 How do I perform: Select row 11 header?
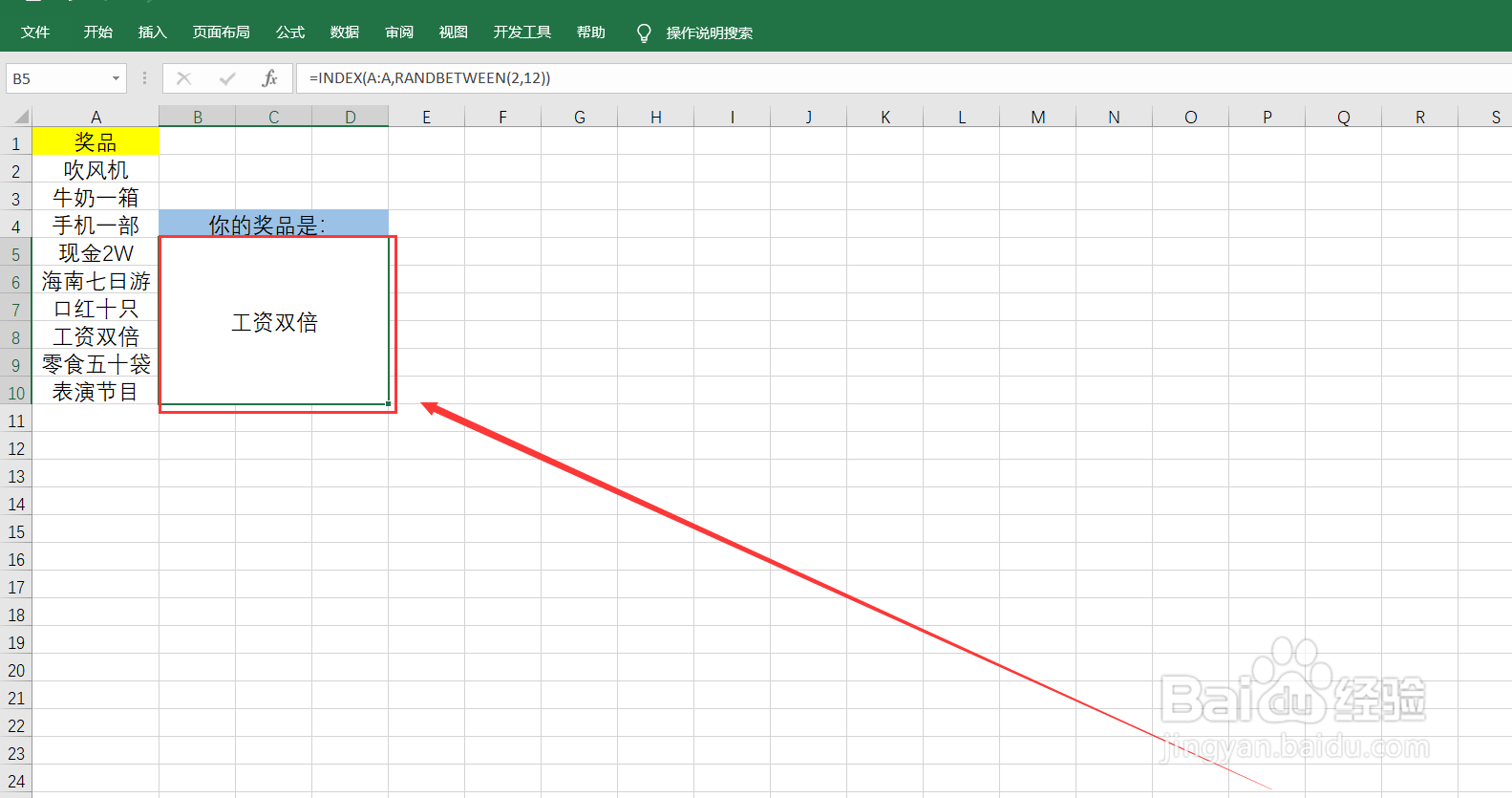point(15,421)
